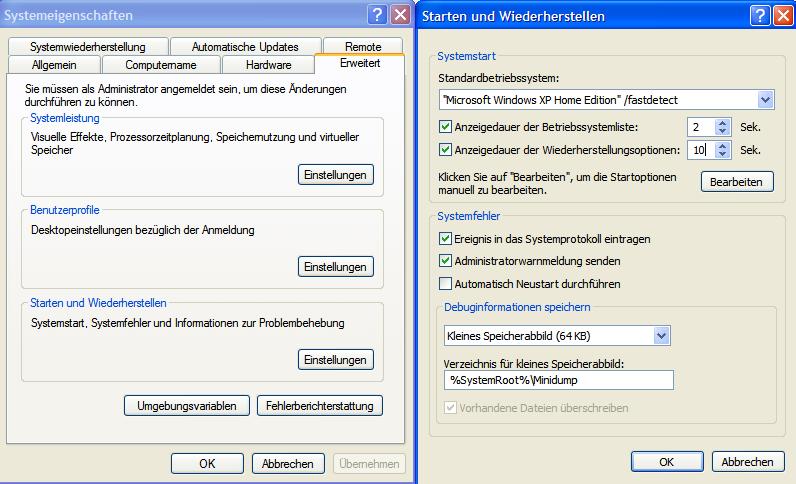Toggle Anzeigedauer der Wiederherstellungsoptionen checkbox
The width and height of the screenshot is (796, 484).
pos(445,150)
